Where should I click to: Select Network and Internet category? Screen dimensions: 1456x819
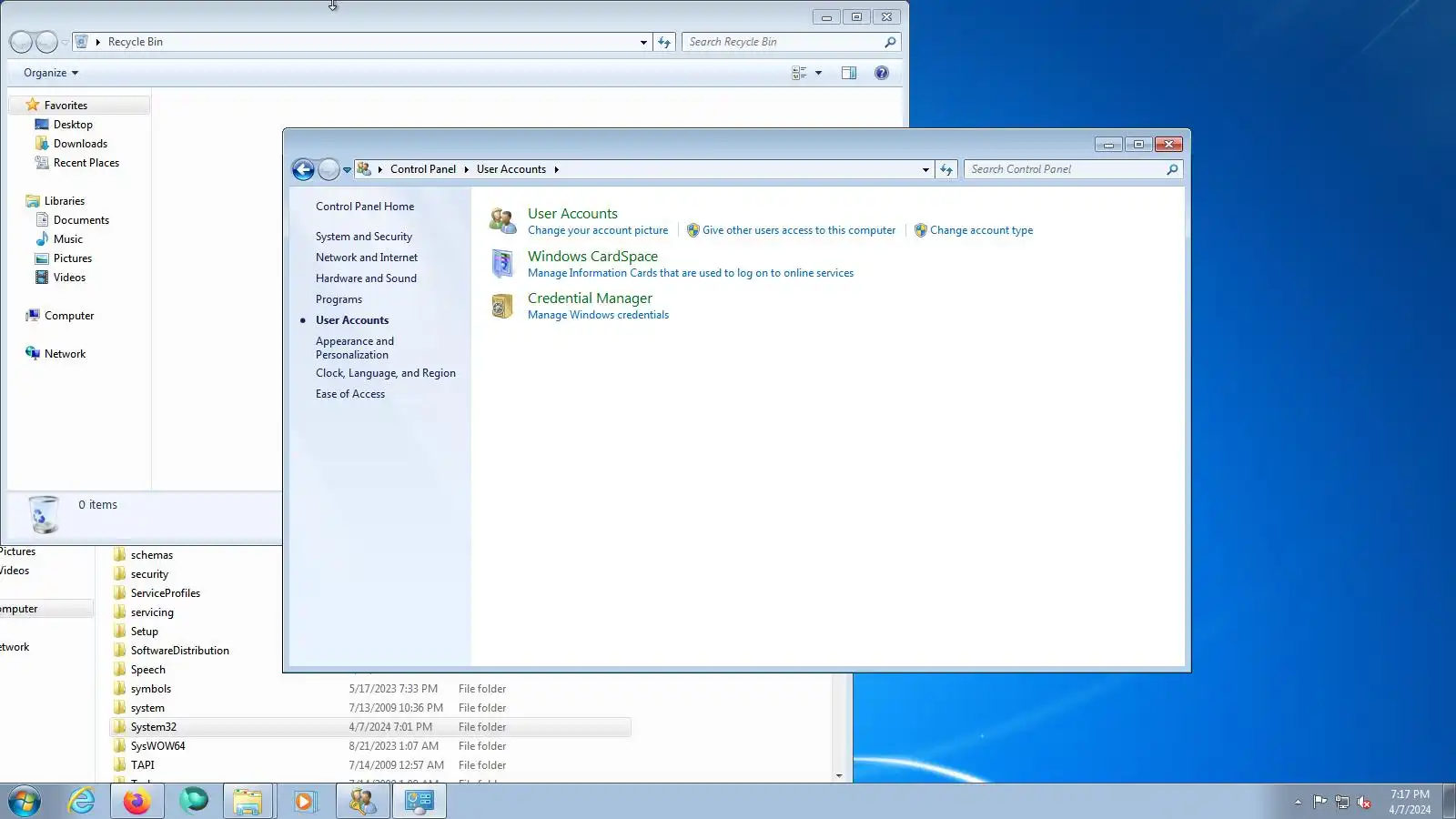(x=367, y=258)
